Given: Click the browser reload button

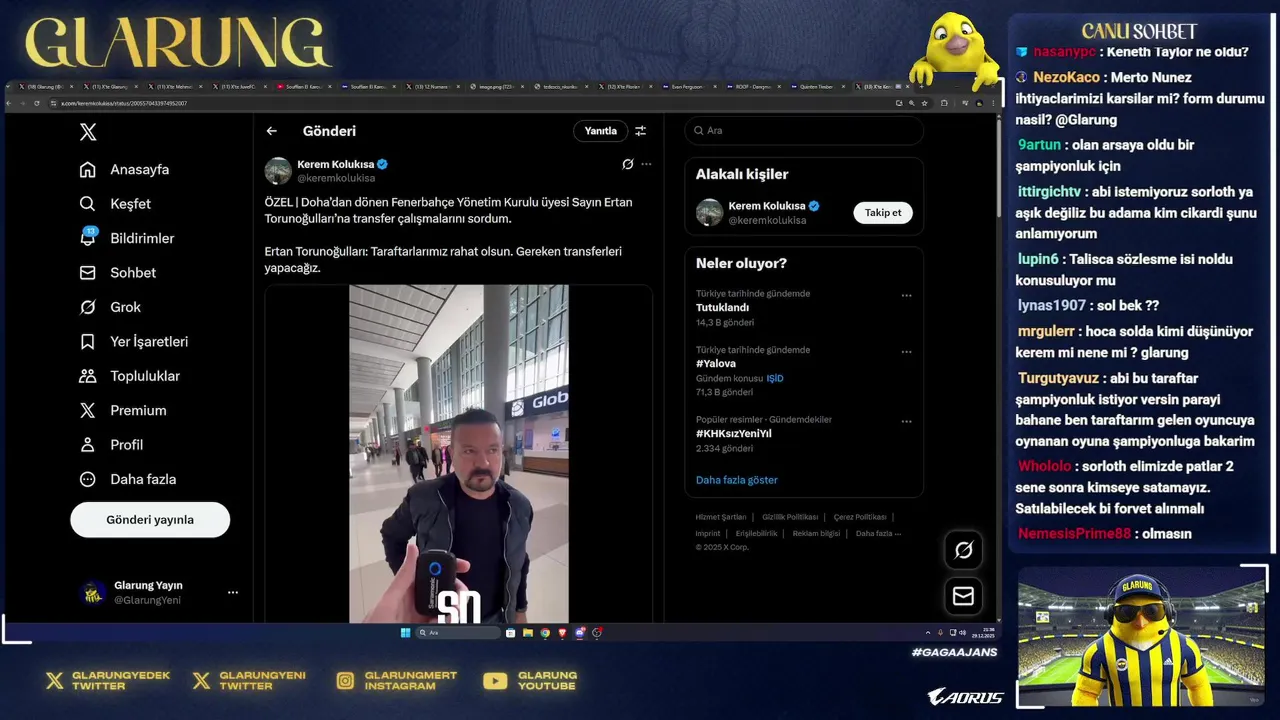Looking at the screenshot, I should 37,103.
